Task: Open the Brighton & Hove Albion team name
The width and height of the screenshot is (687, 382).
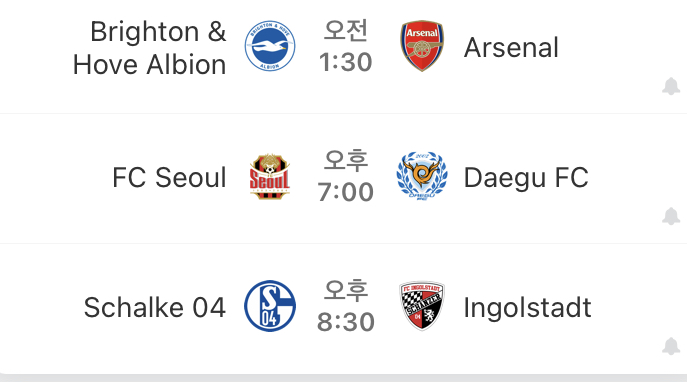Action: tap(149, 48)
